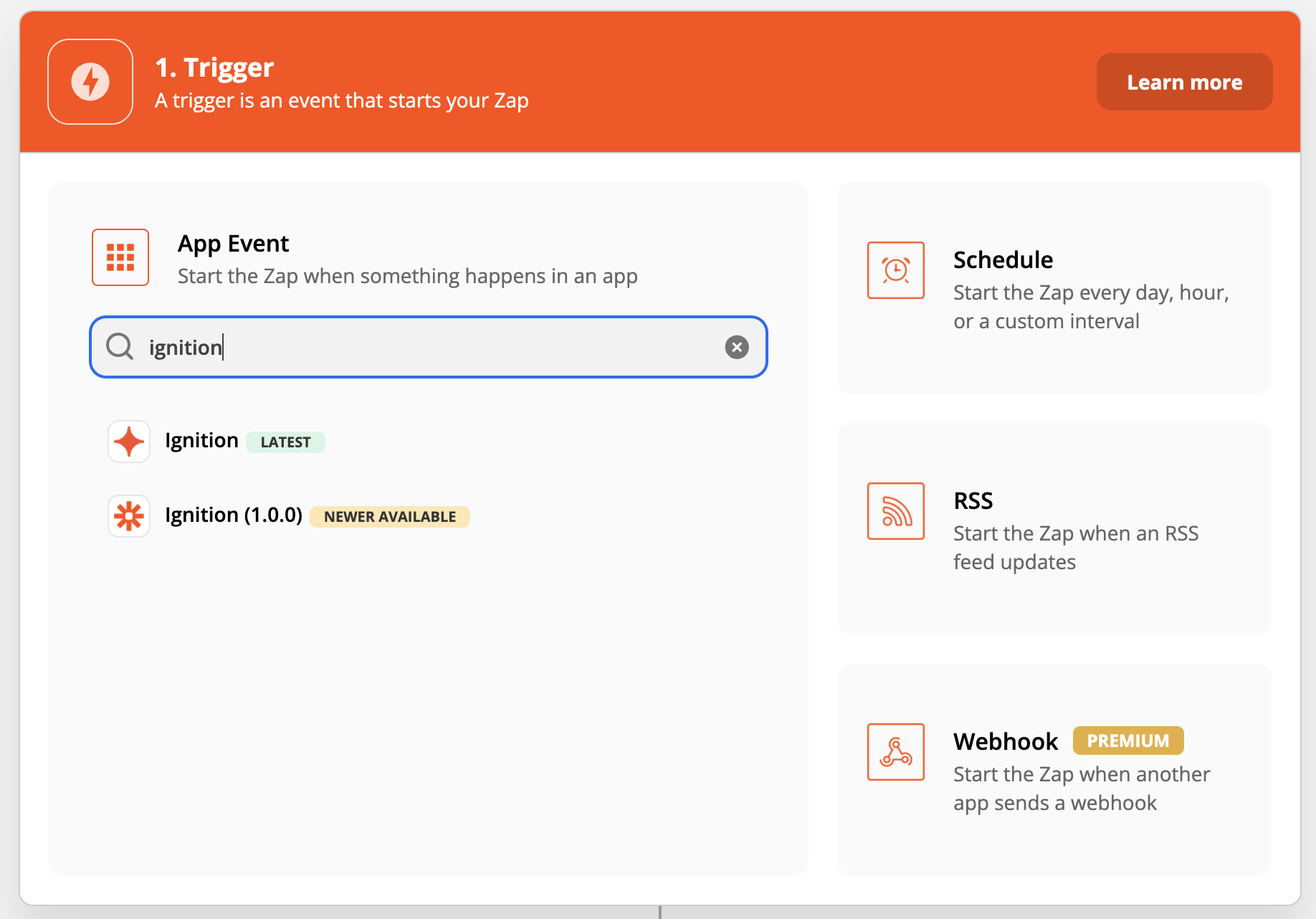Viewport: 1316px width, 919px height.
Task: Choose the RSS trigger option
Action: [1054, 529]
